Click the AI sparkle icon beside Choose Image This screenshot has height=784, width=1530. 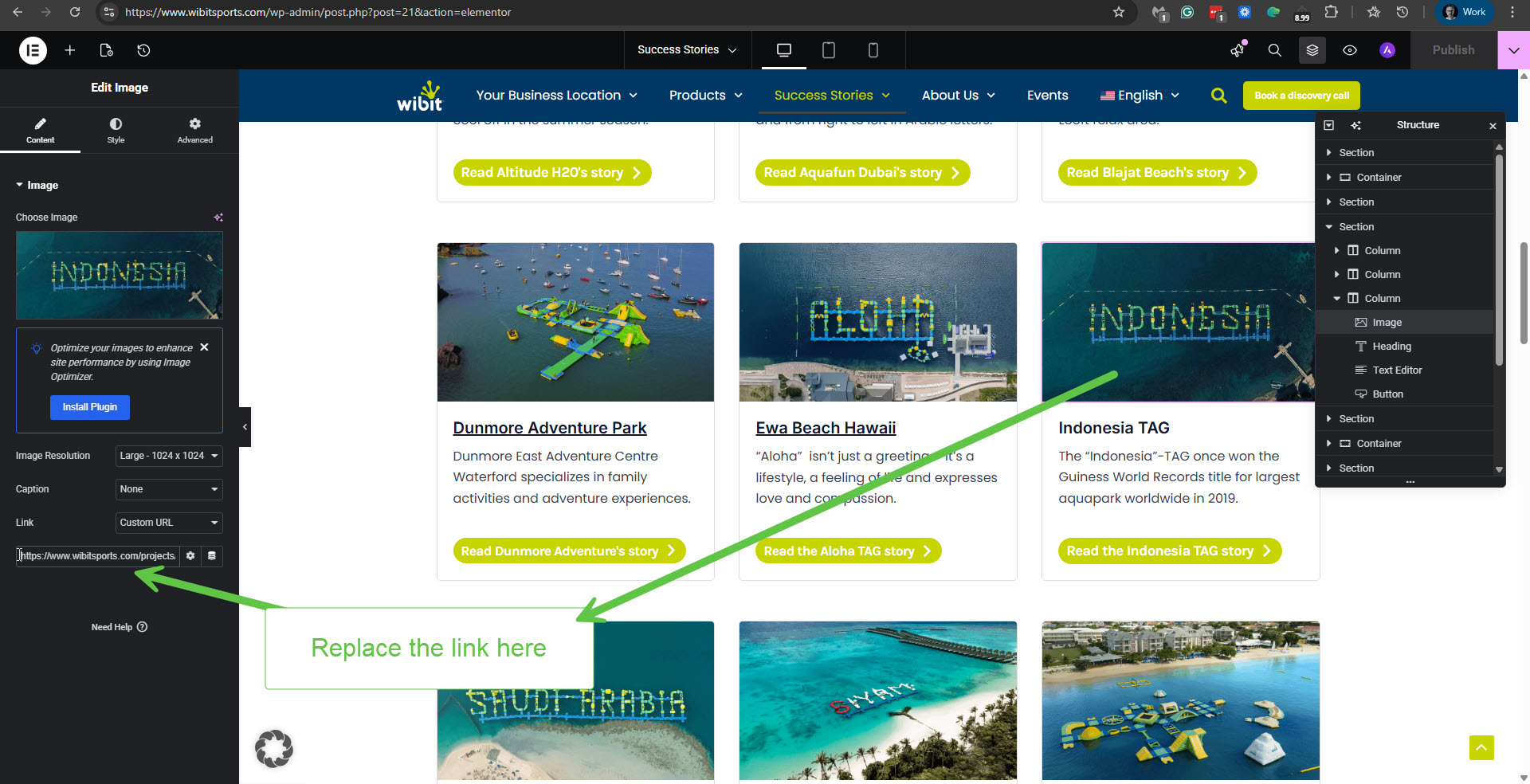click(x=218, y=218)
